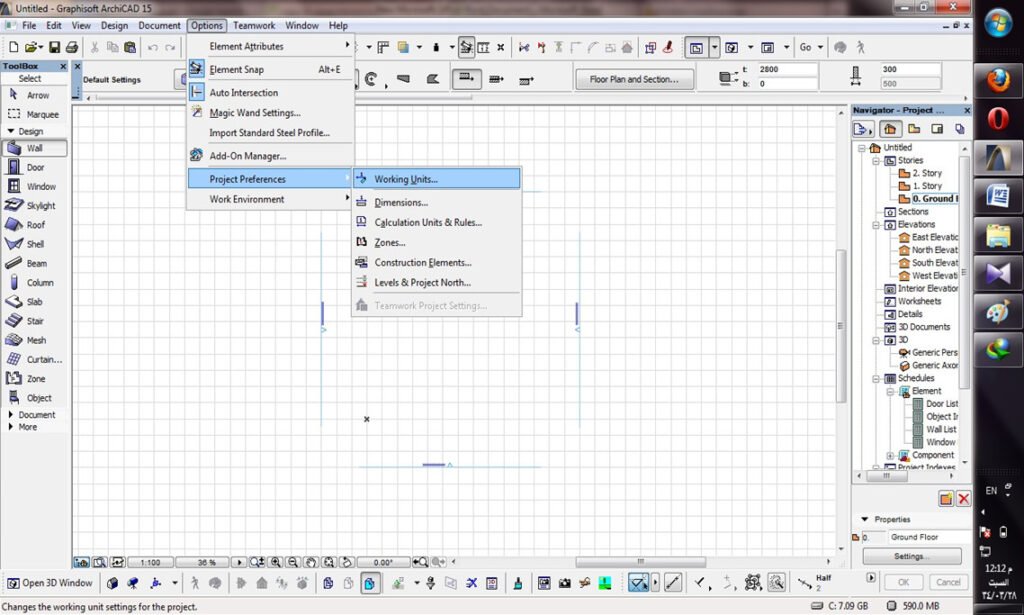
Task: Open Working Units preferences
Action: (405, 179)
